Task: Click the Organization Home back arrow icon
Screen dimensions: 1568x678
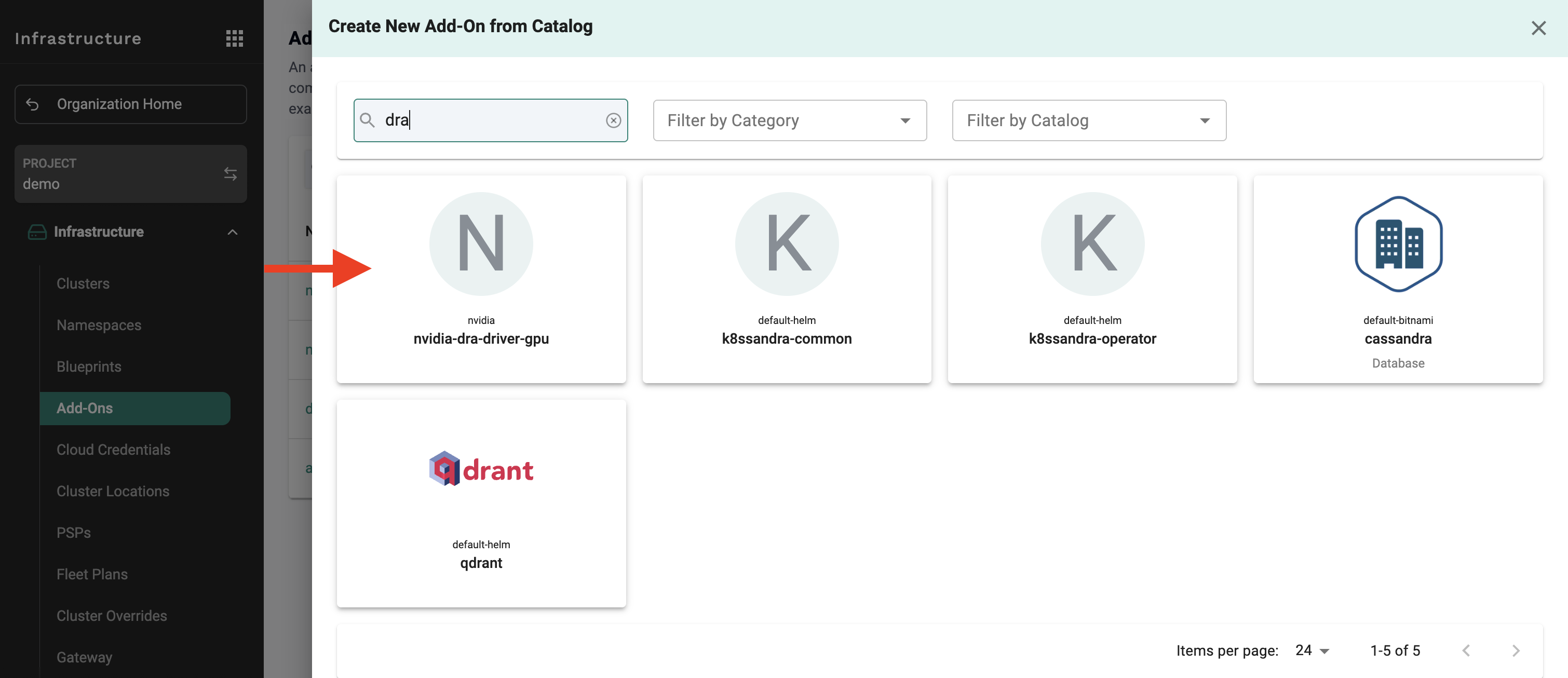Action: click(33, 104)
